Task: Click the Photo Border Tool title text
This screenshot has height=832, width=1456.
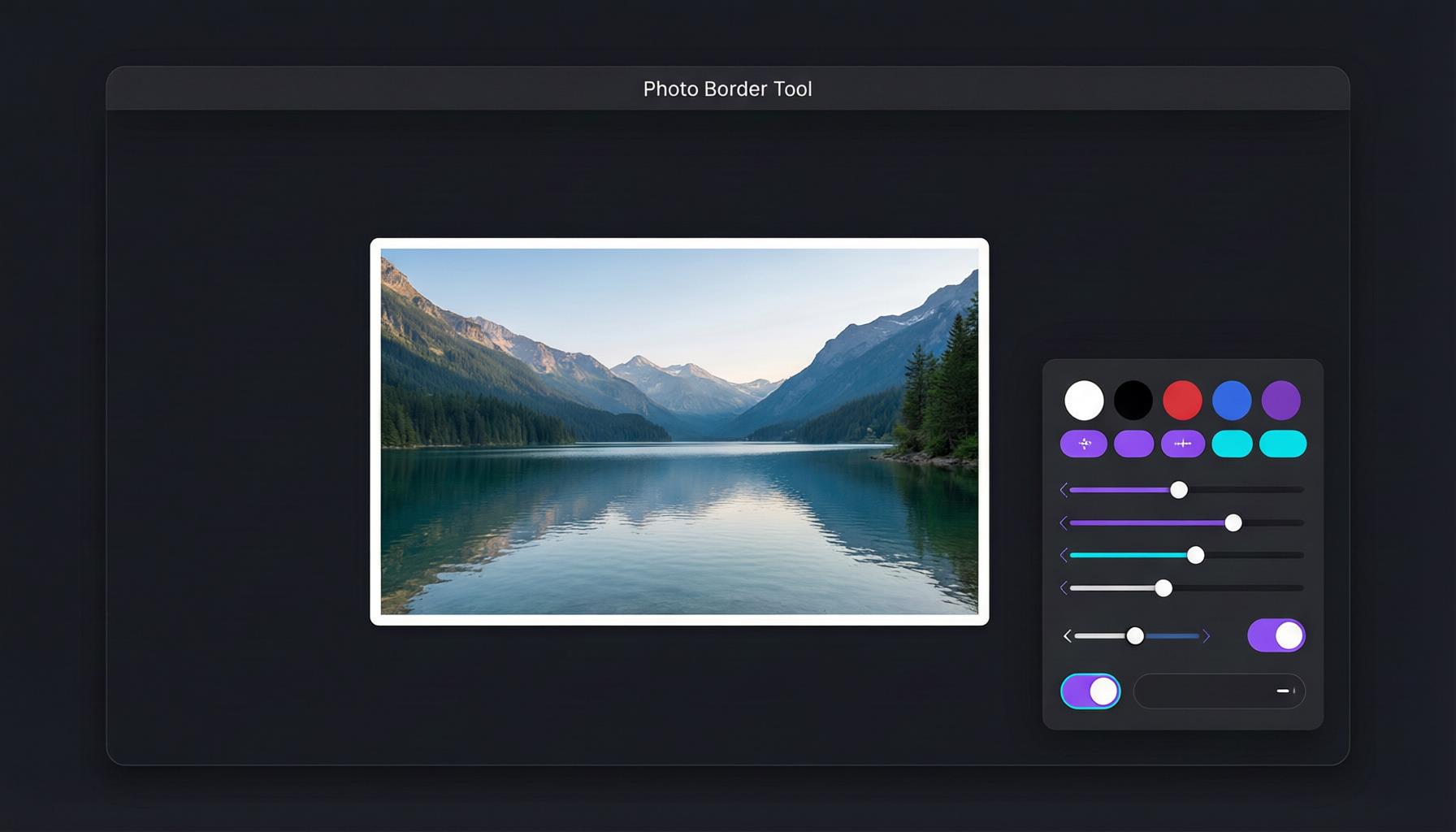Action: [728, 89]
